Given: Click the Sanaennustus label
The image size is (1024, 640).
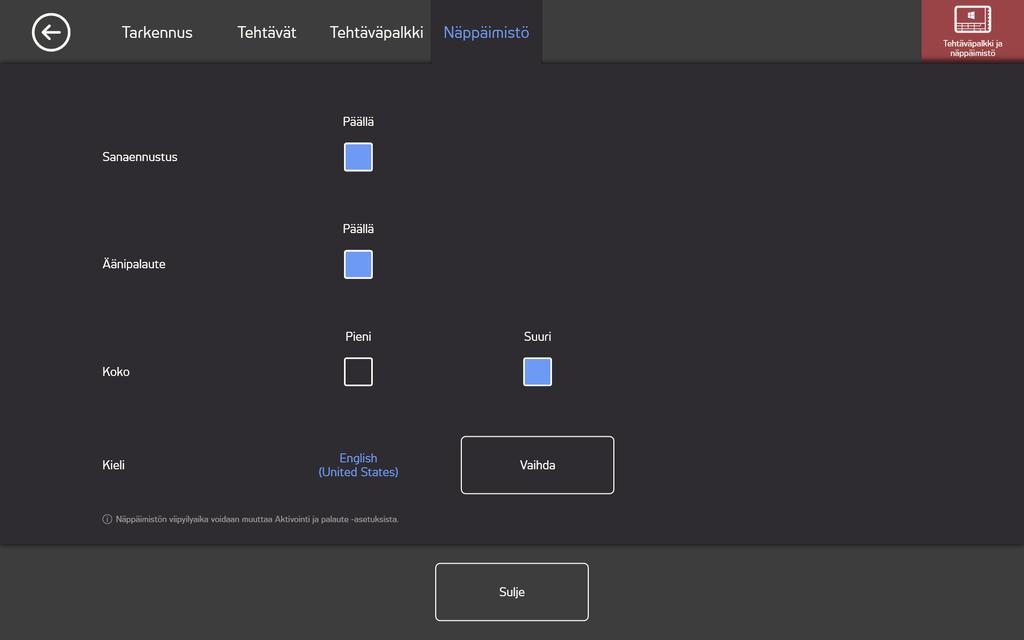Looking at the screenshot, I should pos(140,157).
